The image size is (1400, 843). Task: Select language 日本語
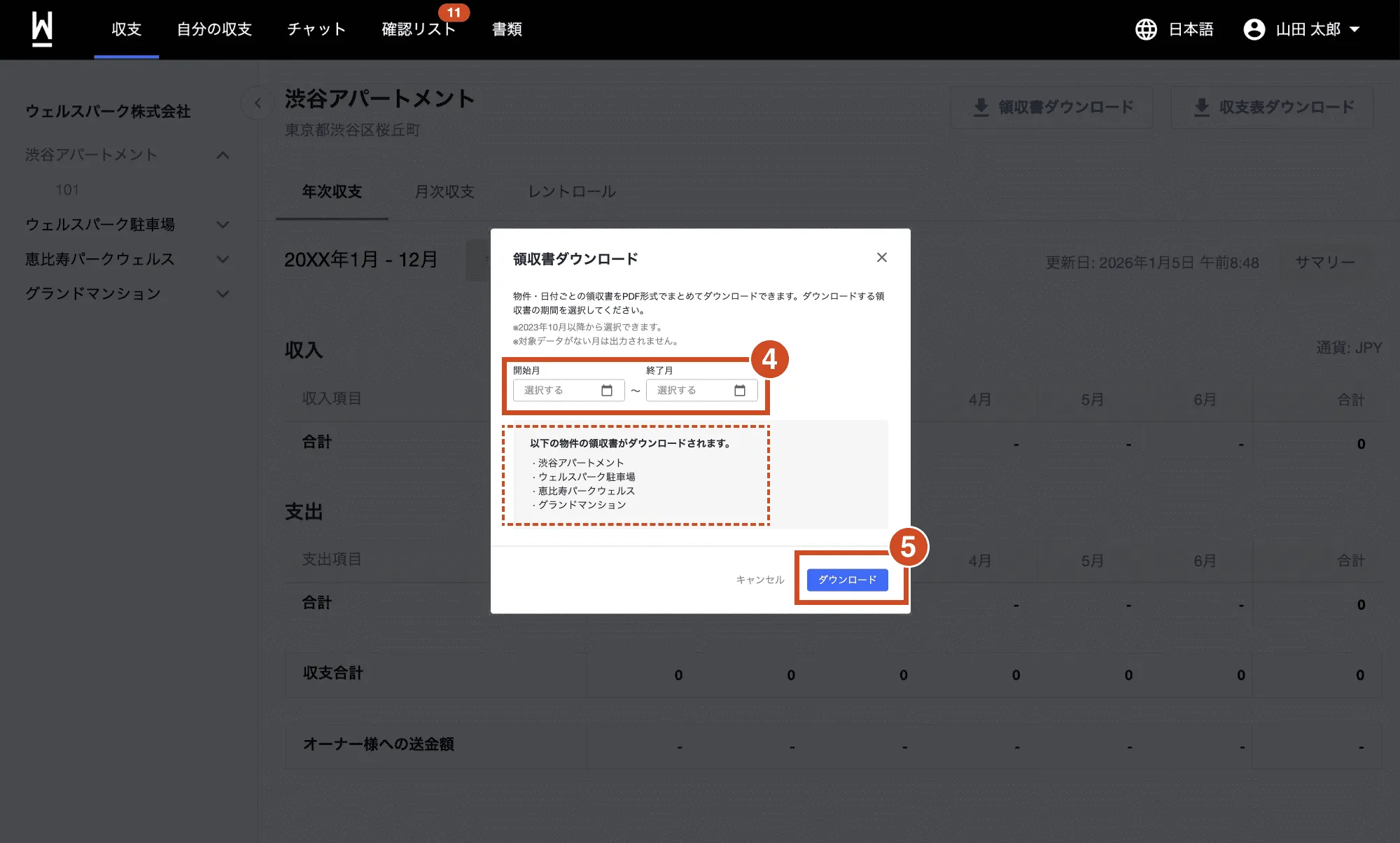(x=1191, y=29)
